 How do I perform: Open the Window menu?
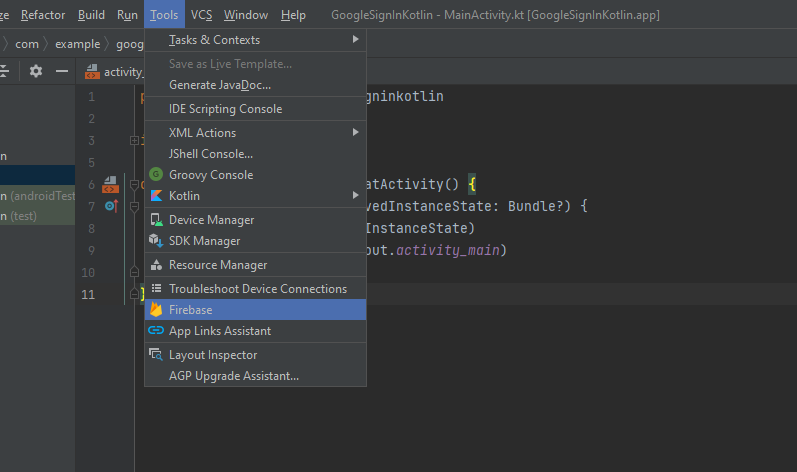pyautogui.click(x=246, y=15)
